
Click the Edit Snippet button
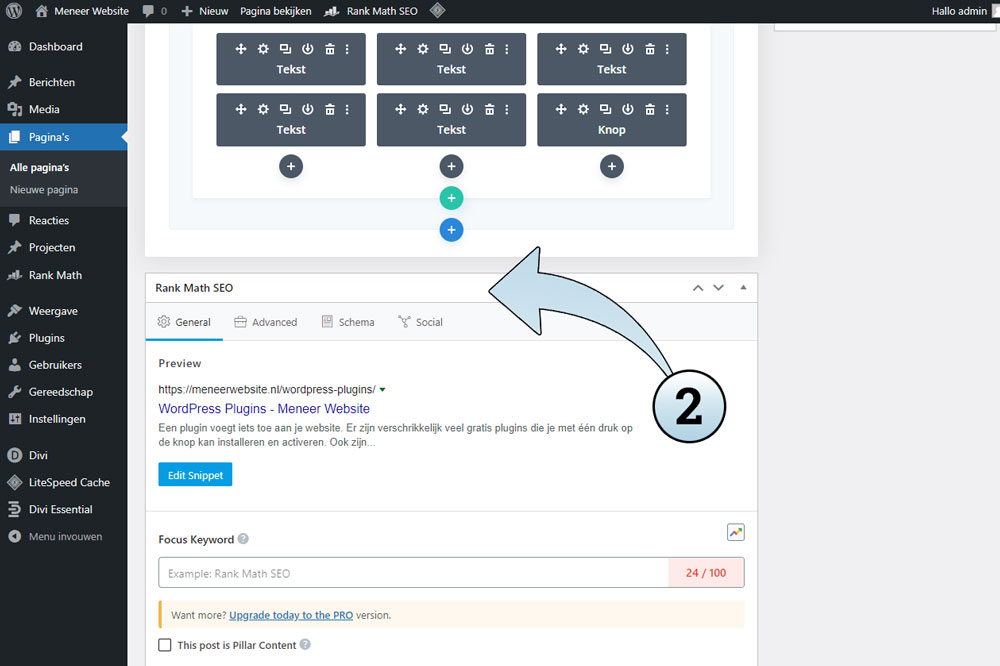click(x=195, y=475)
